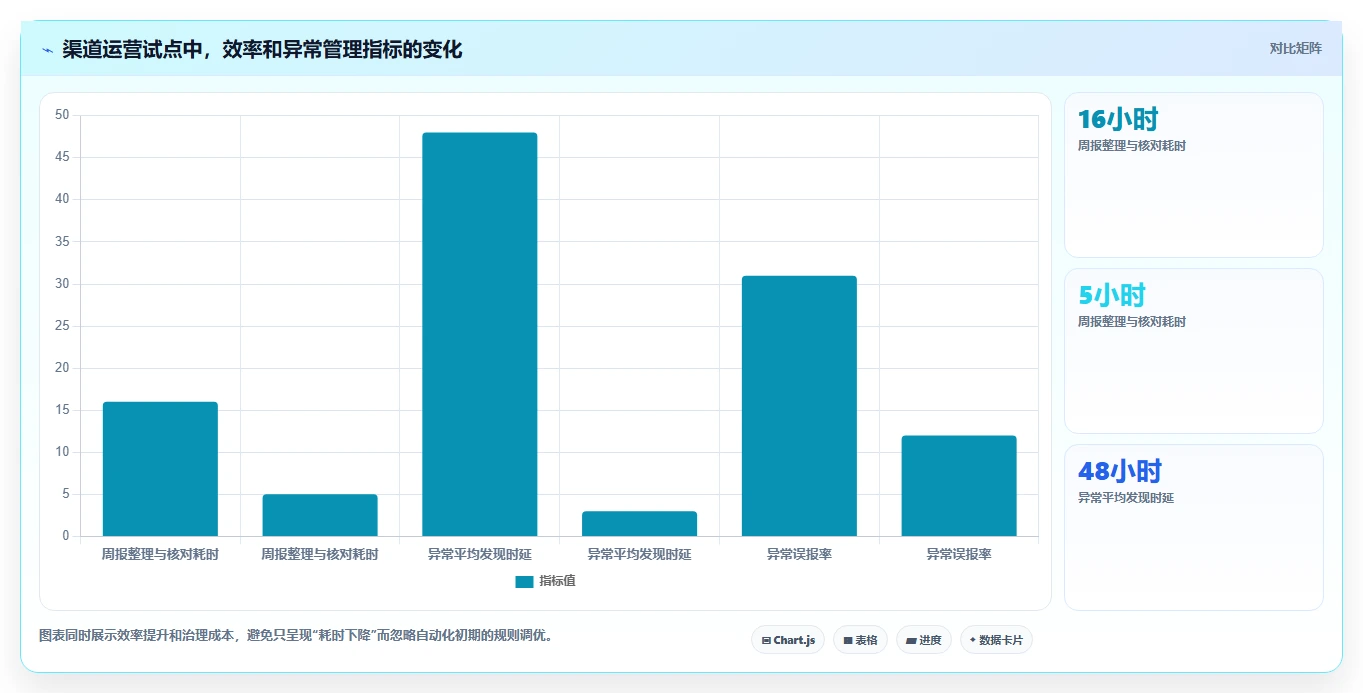Select the 表格 chip

pyautogui.click(x=860, y=640)
